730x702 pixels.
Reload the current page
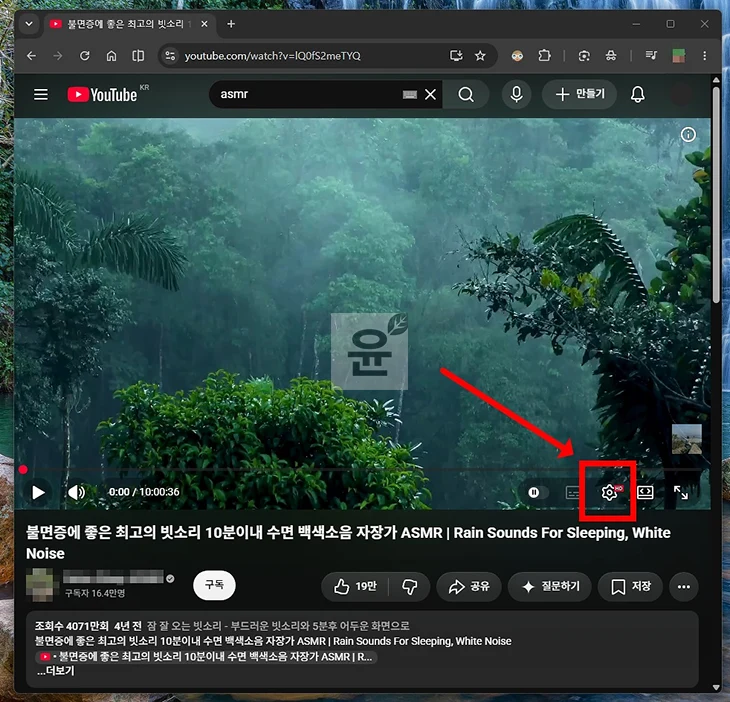tap(84, 56)
